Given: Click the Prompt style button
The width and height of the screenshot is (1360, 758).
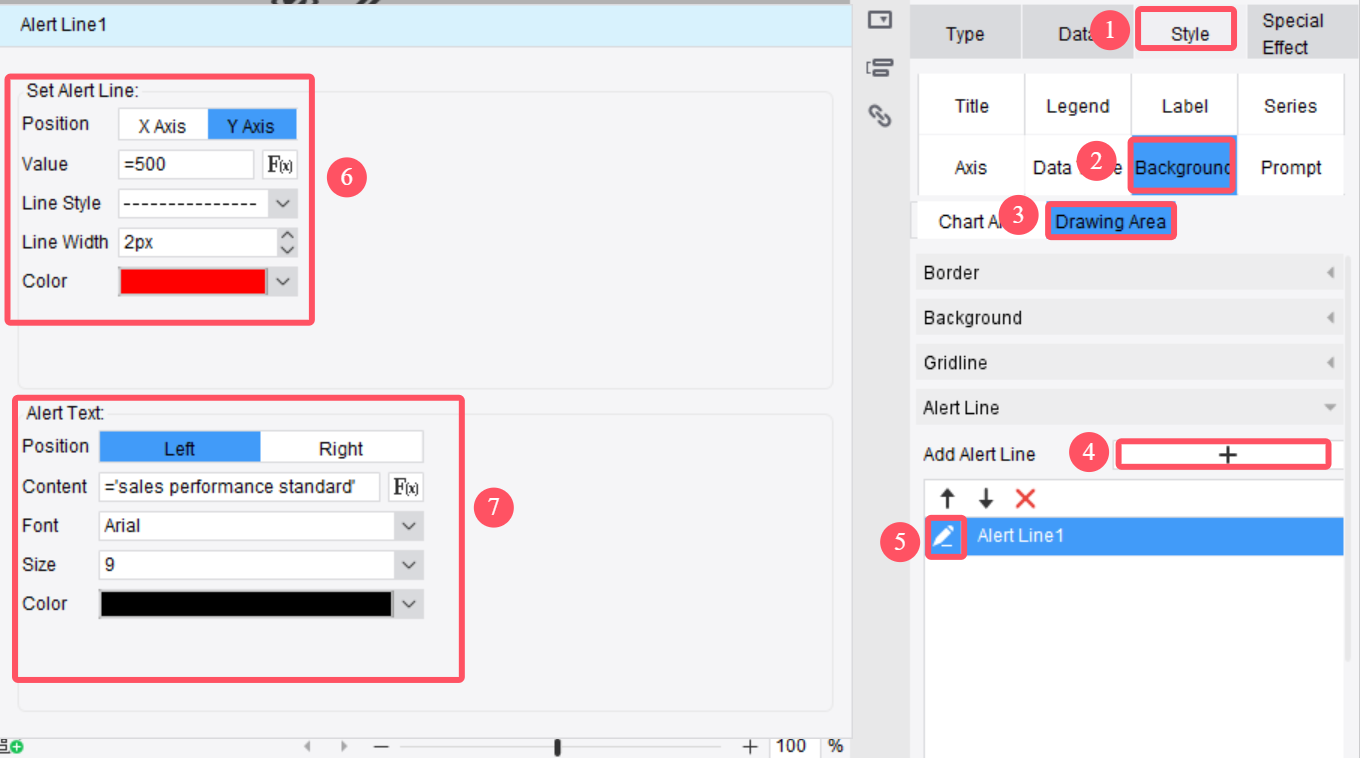Looking at the screenshot, I should point(1290,168).
